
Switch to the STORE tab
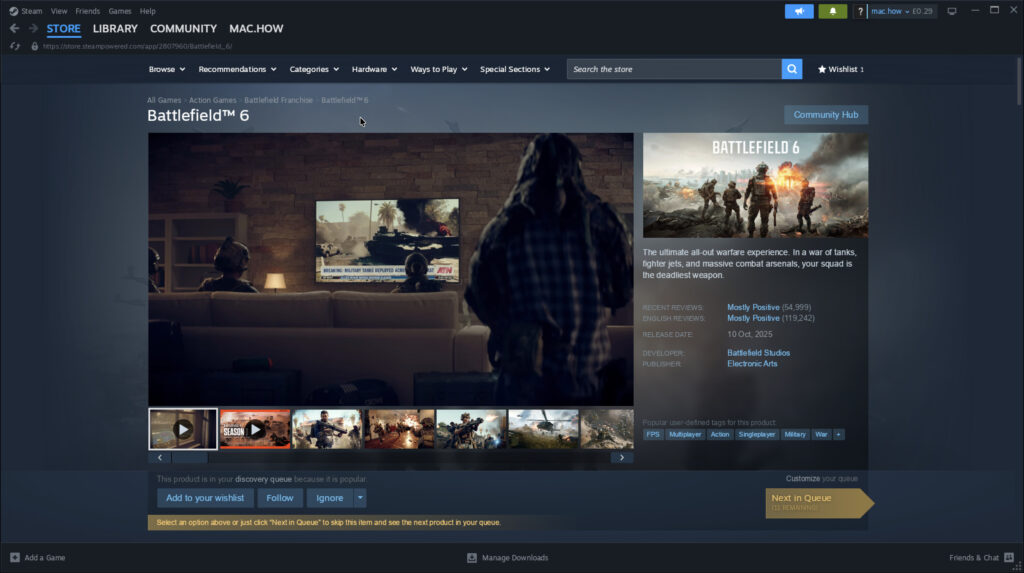[x=63, y=29]
